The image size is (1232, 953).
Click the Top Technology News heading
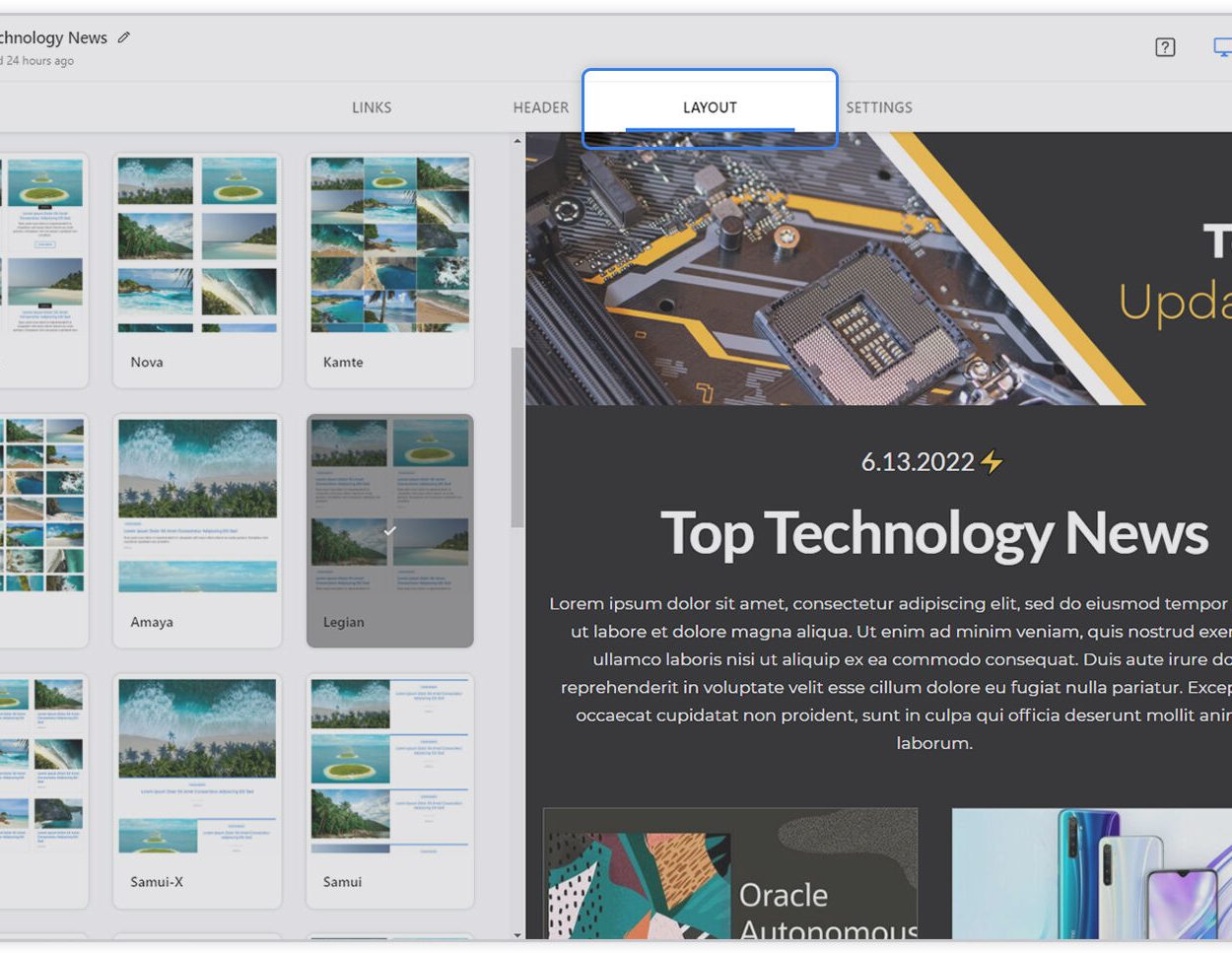tap(933, 533)
